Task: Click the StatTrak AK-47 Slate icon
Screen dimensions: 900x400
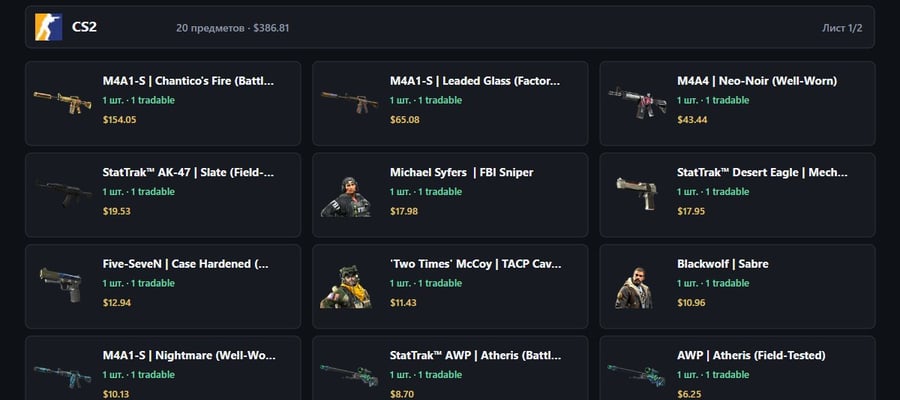Action: click(63, 194)
